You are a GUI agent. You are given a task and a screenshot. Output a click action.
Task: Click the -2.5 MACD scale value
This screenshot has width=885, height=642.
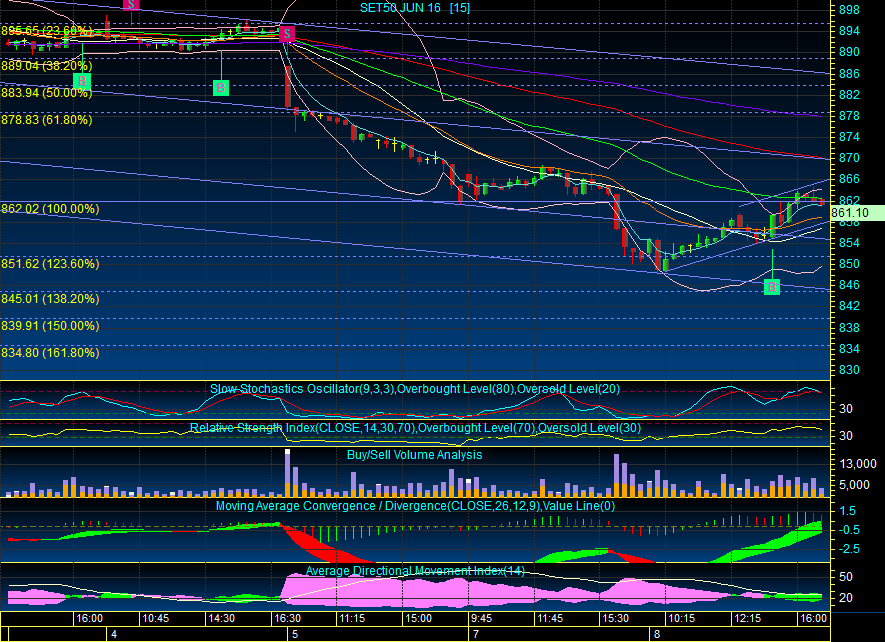[x=849, y=549]
